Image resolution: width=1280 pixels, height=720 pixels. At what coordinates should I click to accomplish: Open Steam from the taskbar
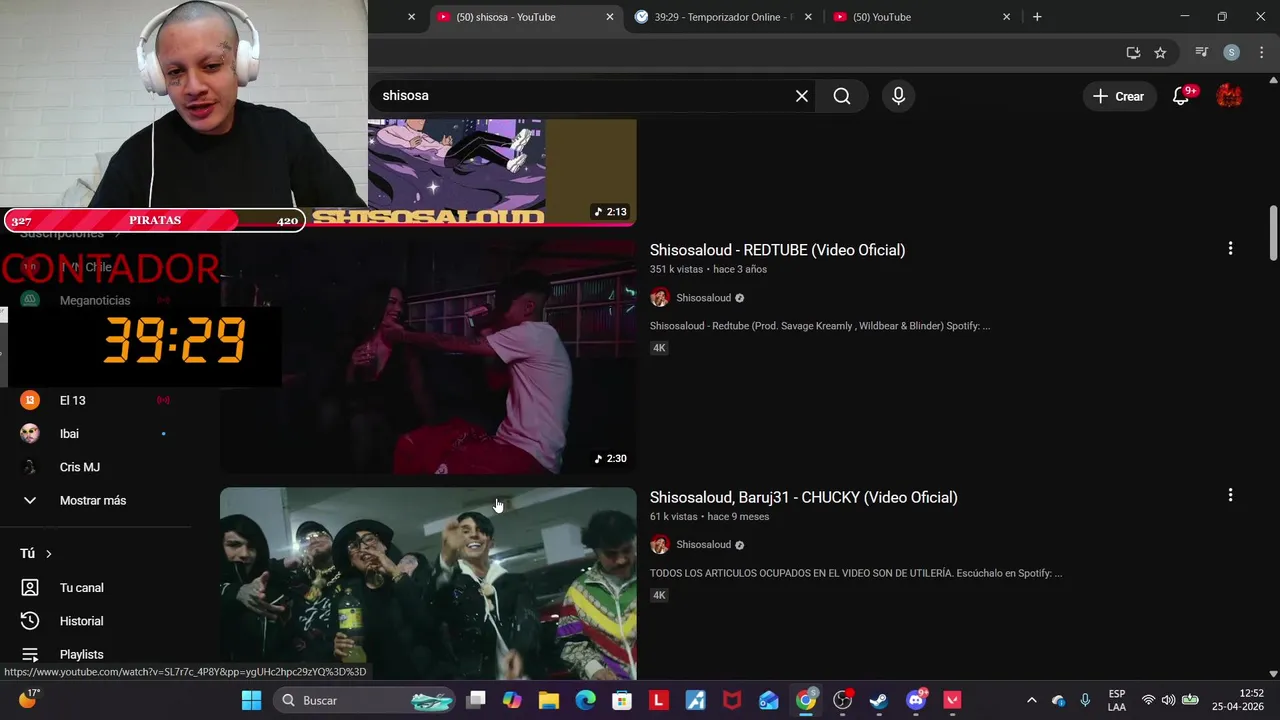coord(879,700)
